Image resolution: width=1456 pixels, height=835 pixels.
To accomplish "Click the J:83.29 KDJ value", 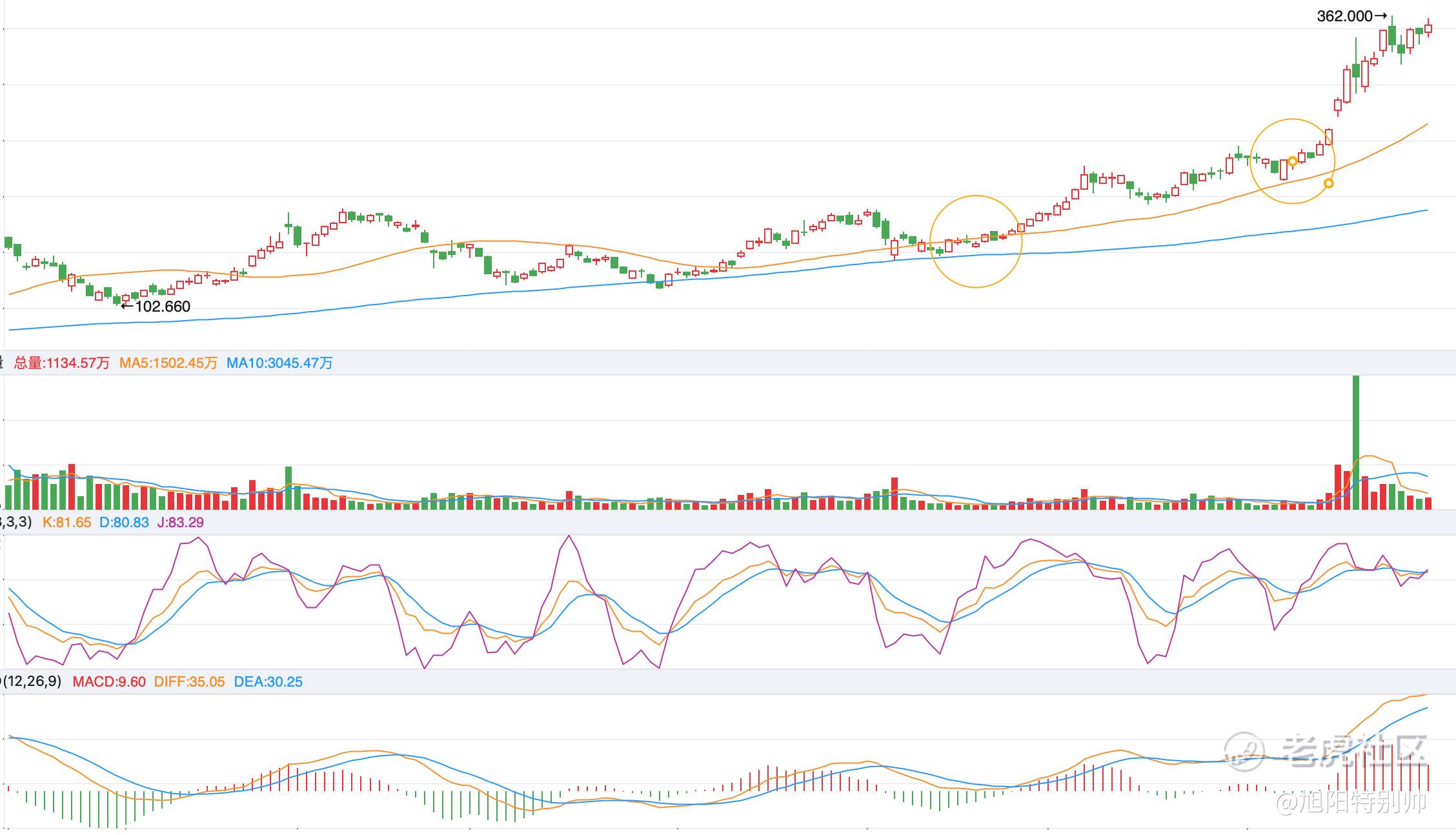I will (180, 523).
